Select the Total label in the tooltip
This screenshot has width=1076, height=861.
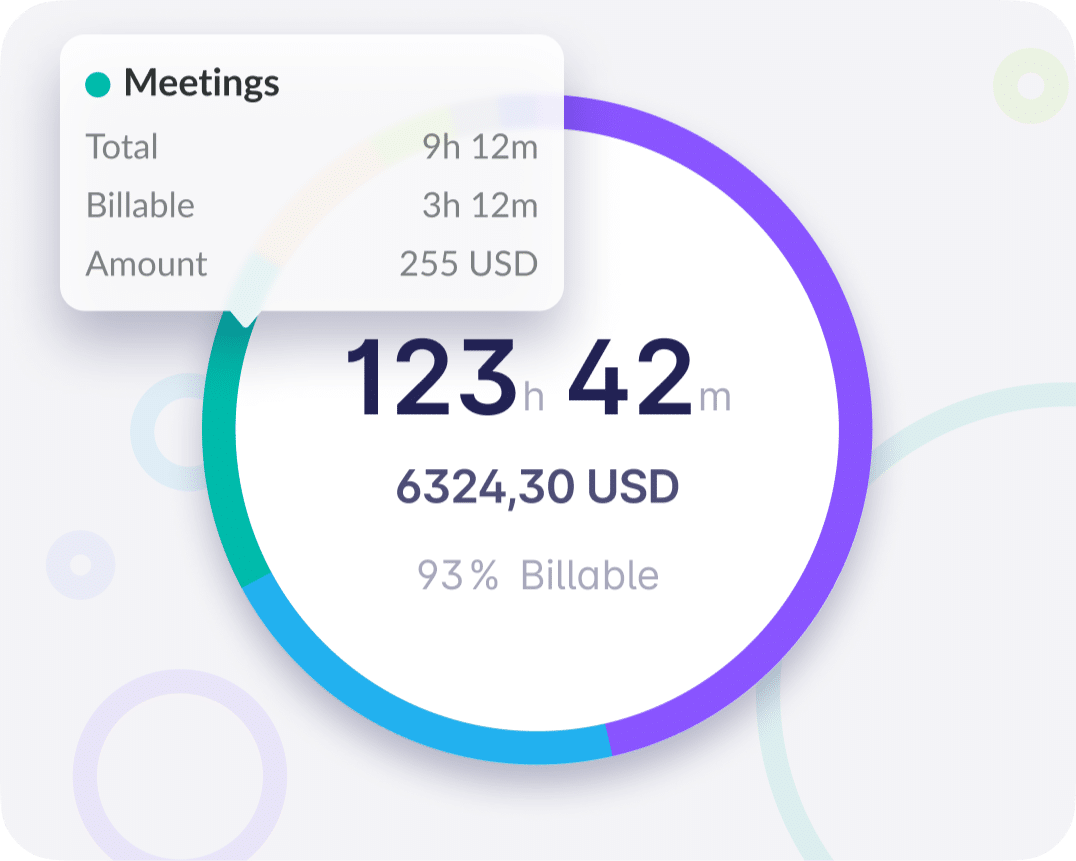(x=122, y=147)
